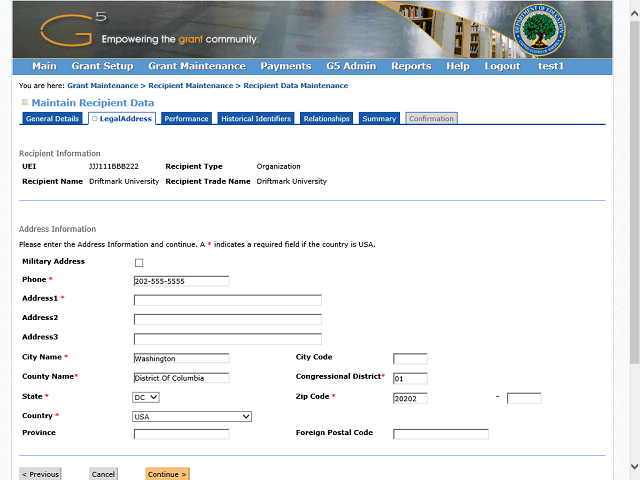Open the Historical Identifiers tab

pos(256,118)
